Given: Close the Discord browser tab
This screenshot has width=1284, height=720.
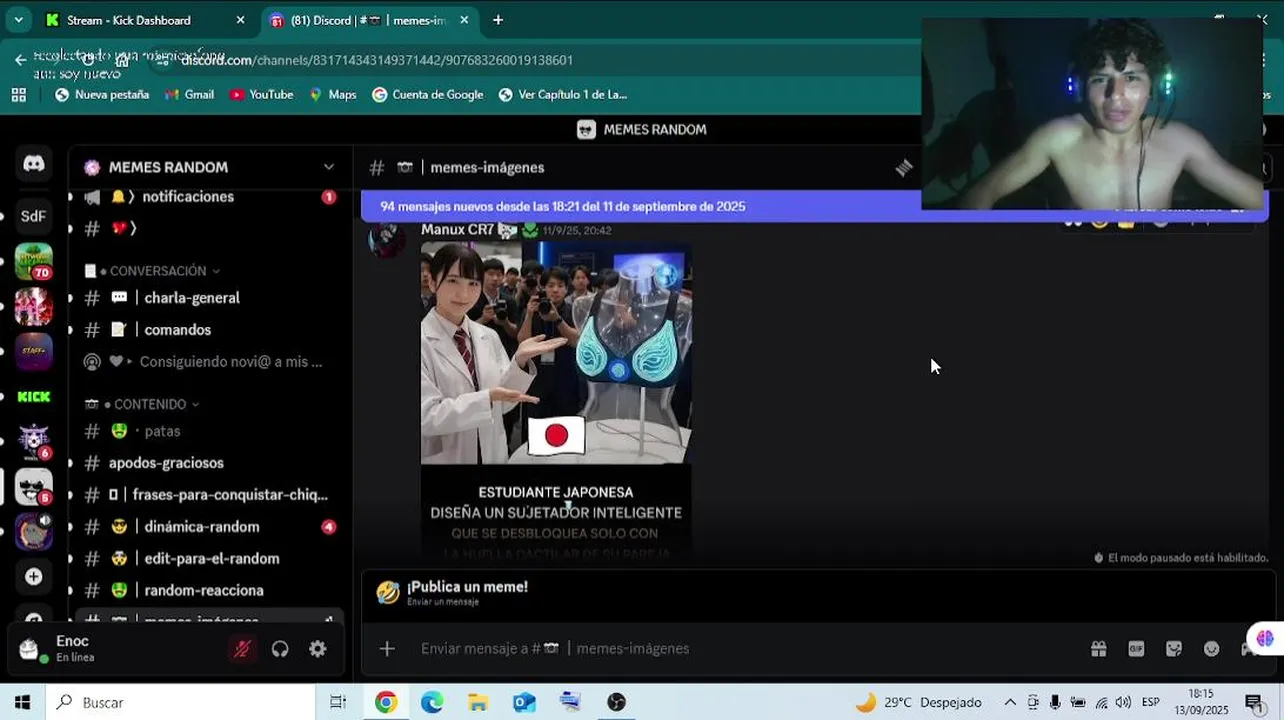Looking at the screenshot, I should point(465,20).
